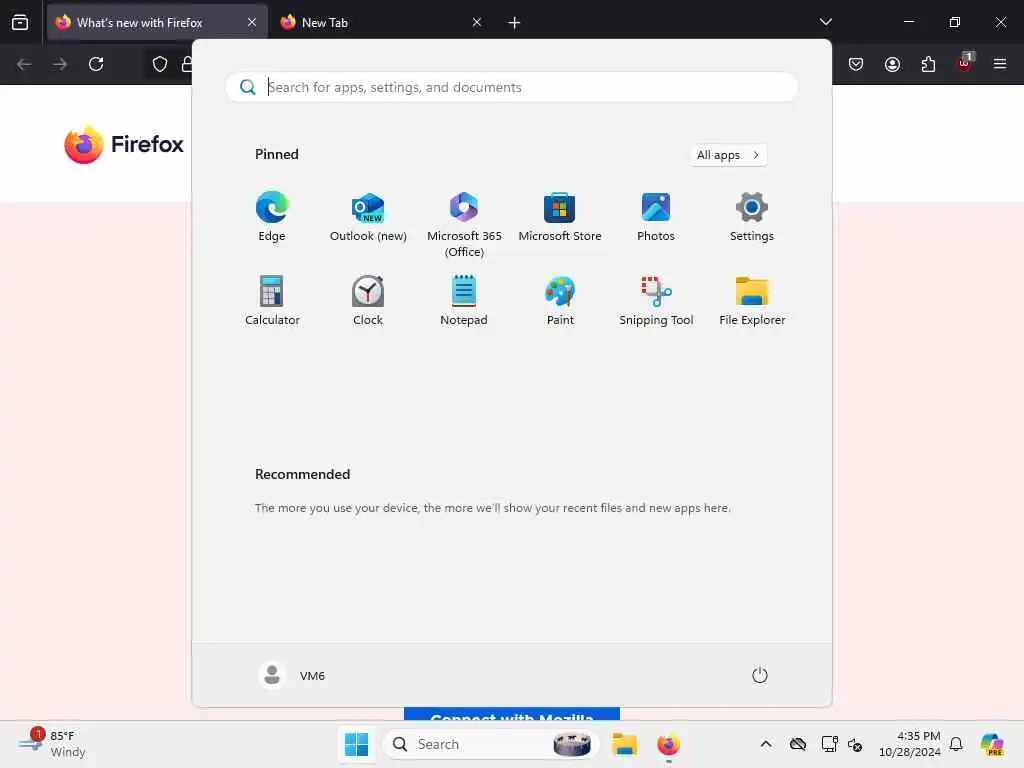Switch to the New Tab tab
The width and height of the screenshot is (1024, 768).
click(382, 22)
